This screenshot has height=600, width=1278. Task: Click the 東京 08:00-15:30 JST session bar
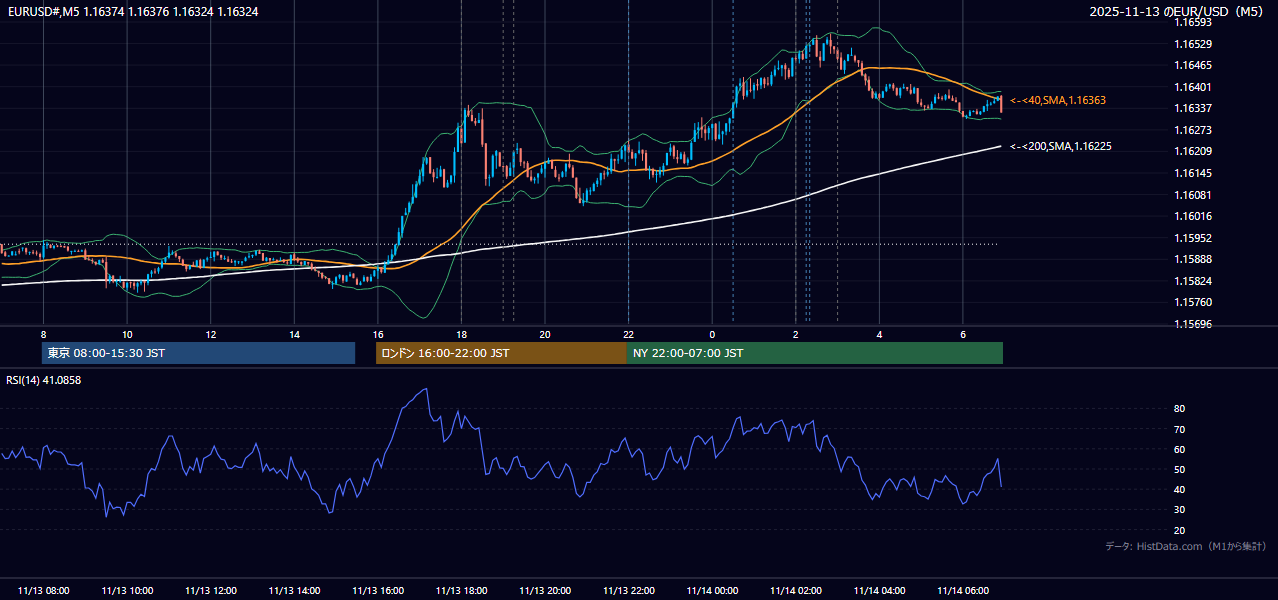tap(198, 353)
